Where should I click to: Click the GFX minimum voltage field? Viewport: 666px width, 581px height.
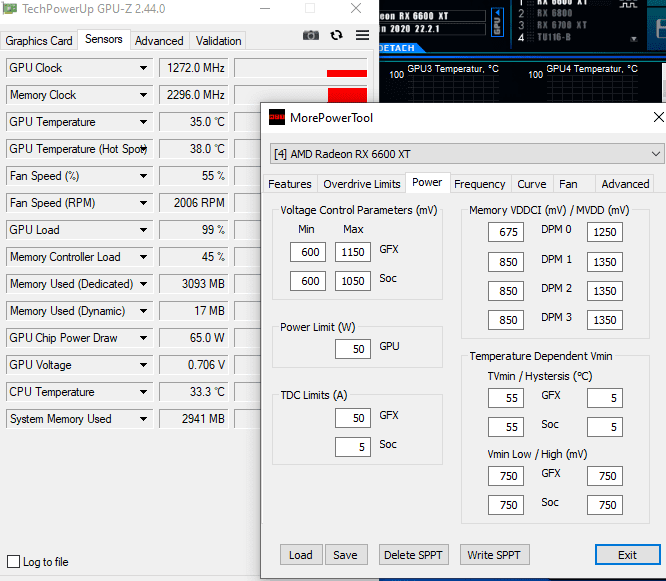(308, 252)
